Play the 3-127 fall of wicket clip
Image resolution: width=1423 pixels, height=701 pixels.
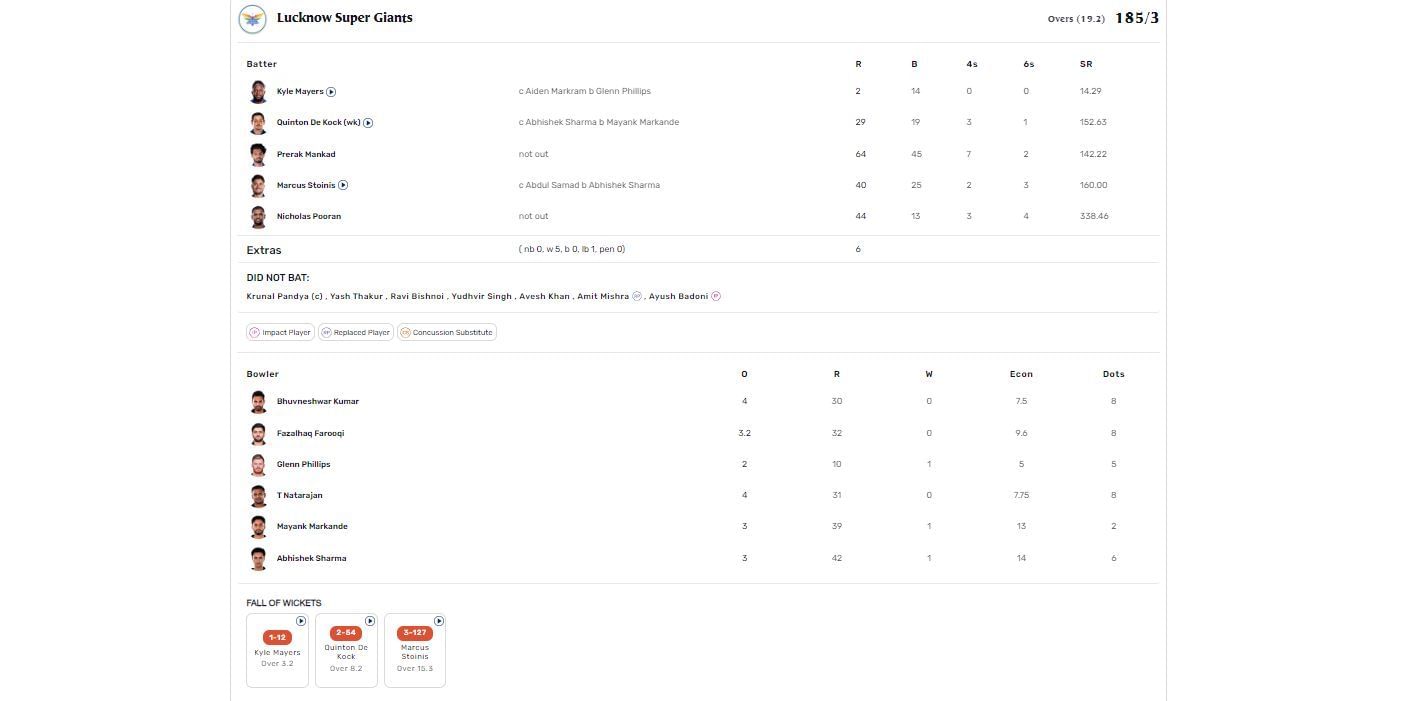(x=438, y=621)
